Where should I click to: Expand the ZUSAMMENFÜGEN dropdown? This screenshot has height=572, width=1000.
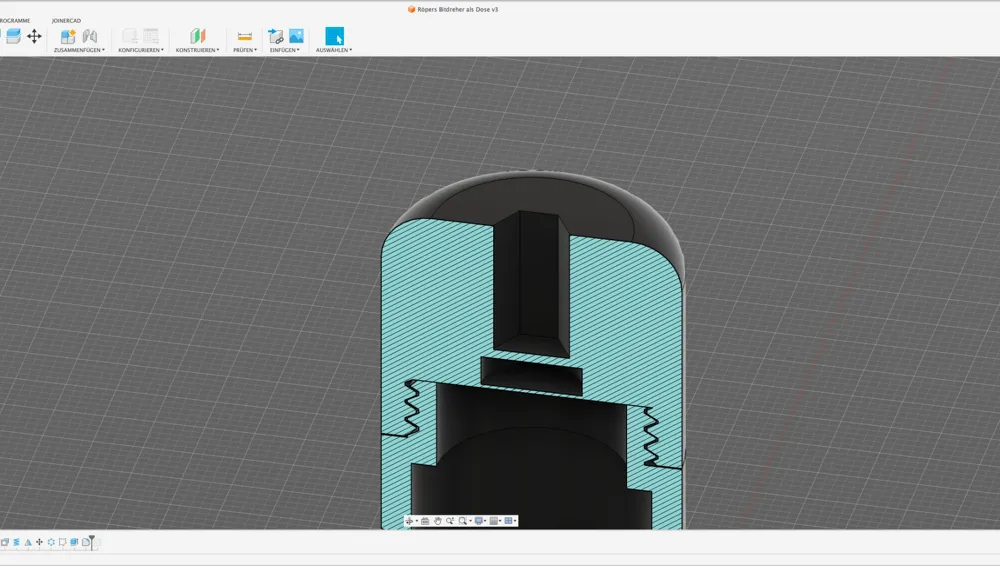79,50
